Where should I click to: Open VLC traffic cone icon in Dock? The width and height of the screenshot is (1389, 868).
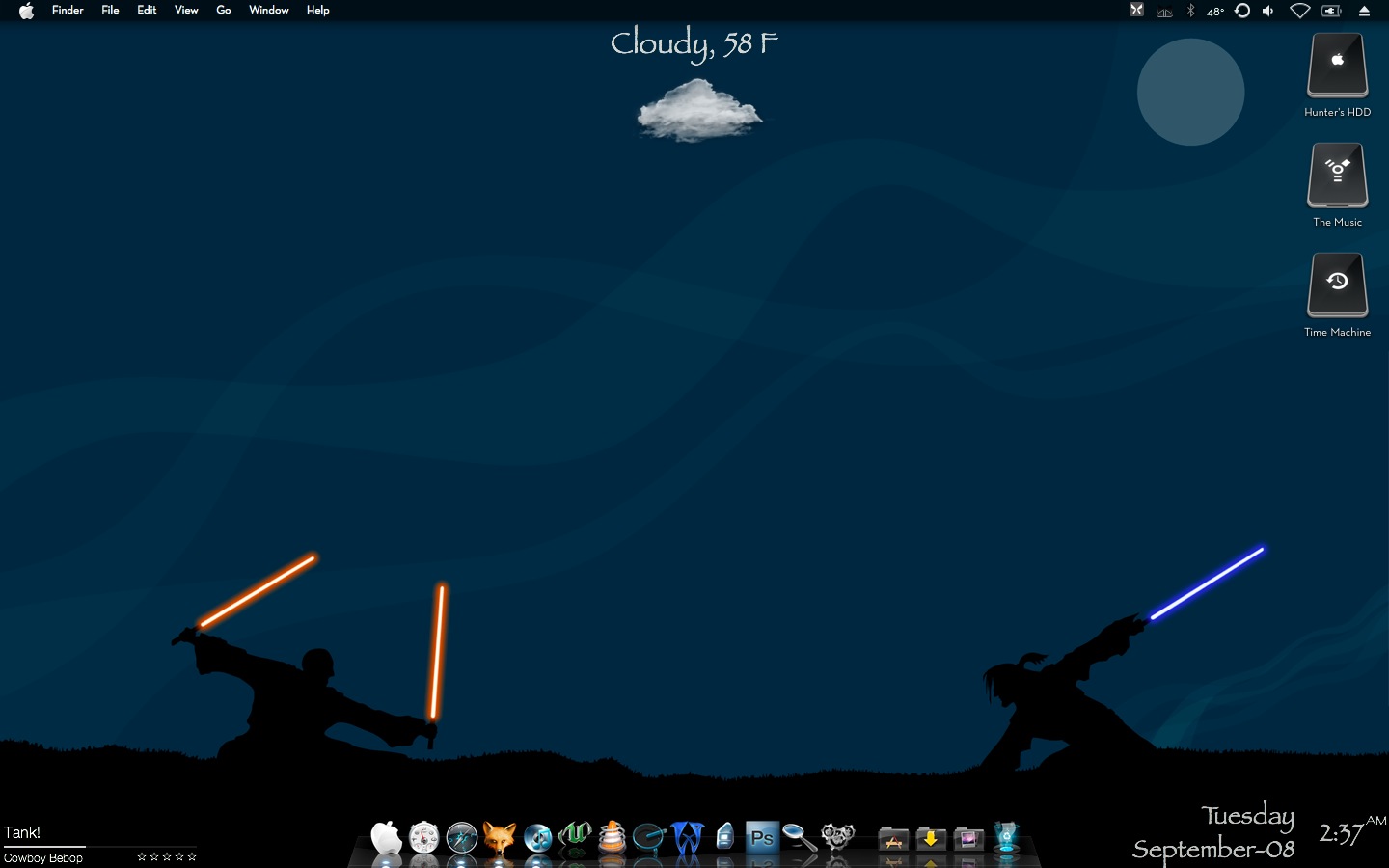coord(612,836)
